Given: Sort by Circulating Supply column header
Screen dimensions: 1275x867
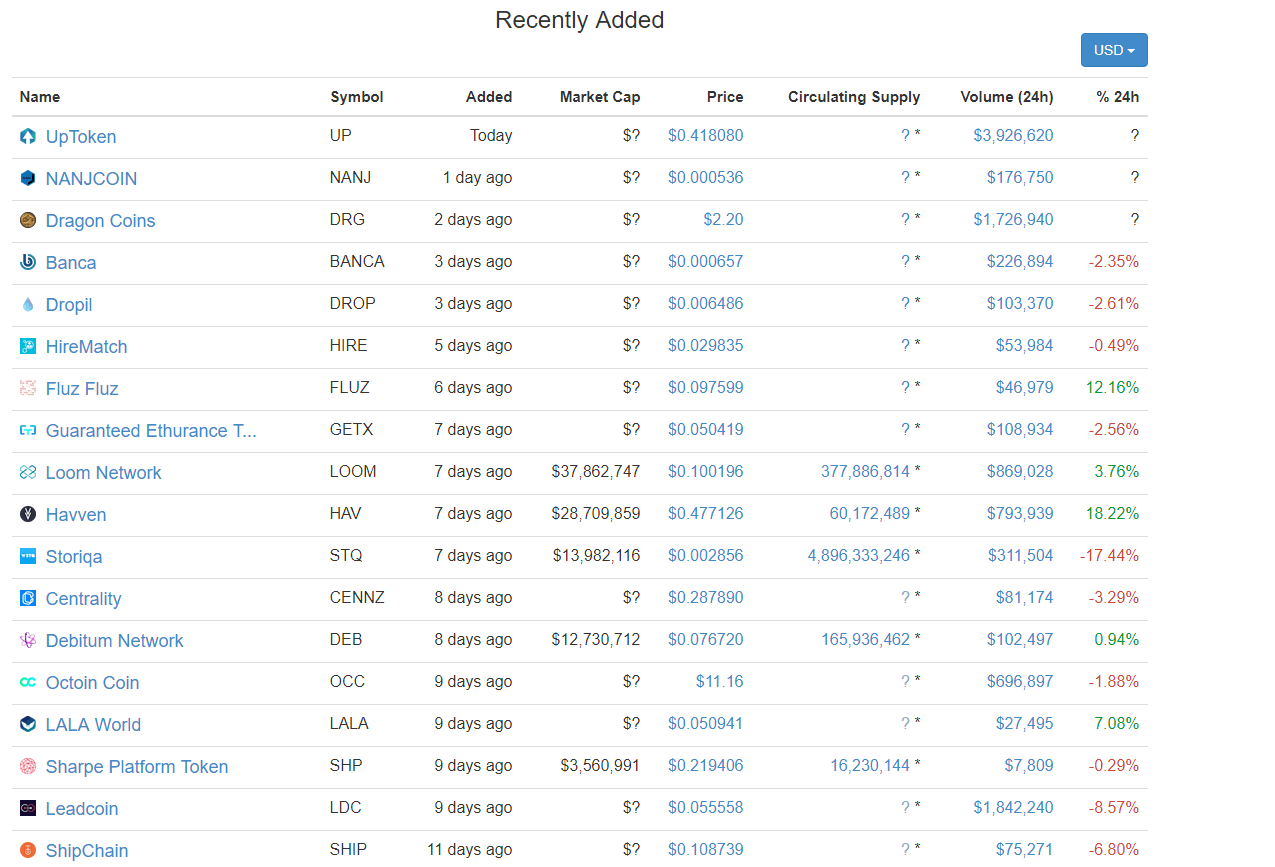Looking at the screenshot, I should pos(854,97).
